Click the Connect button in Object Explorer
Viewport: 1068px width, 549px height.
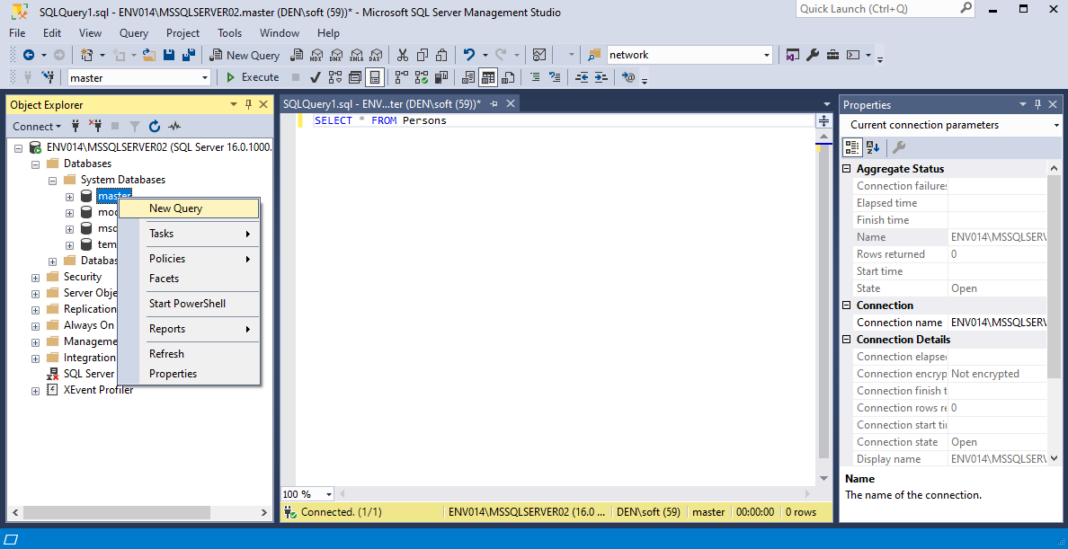[36, 126]
